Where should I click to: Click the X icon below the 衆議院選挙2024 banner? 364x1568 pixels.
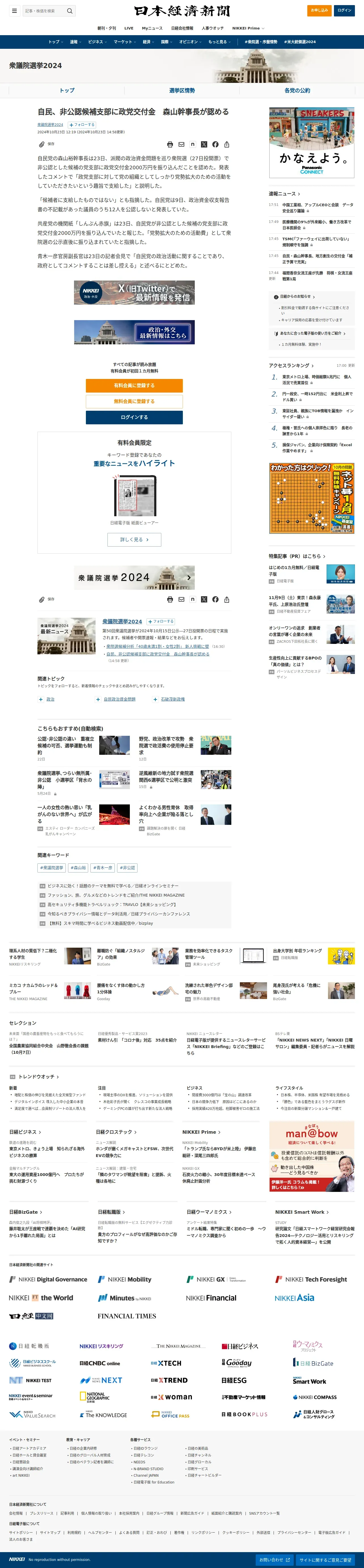tap(204, 600)
